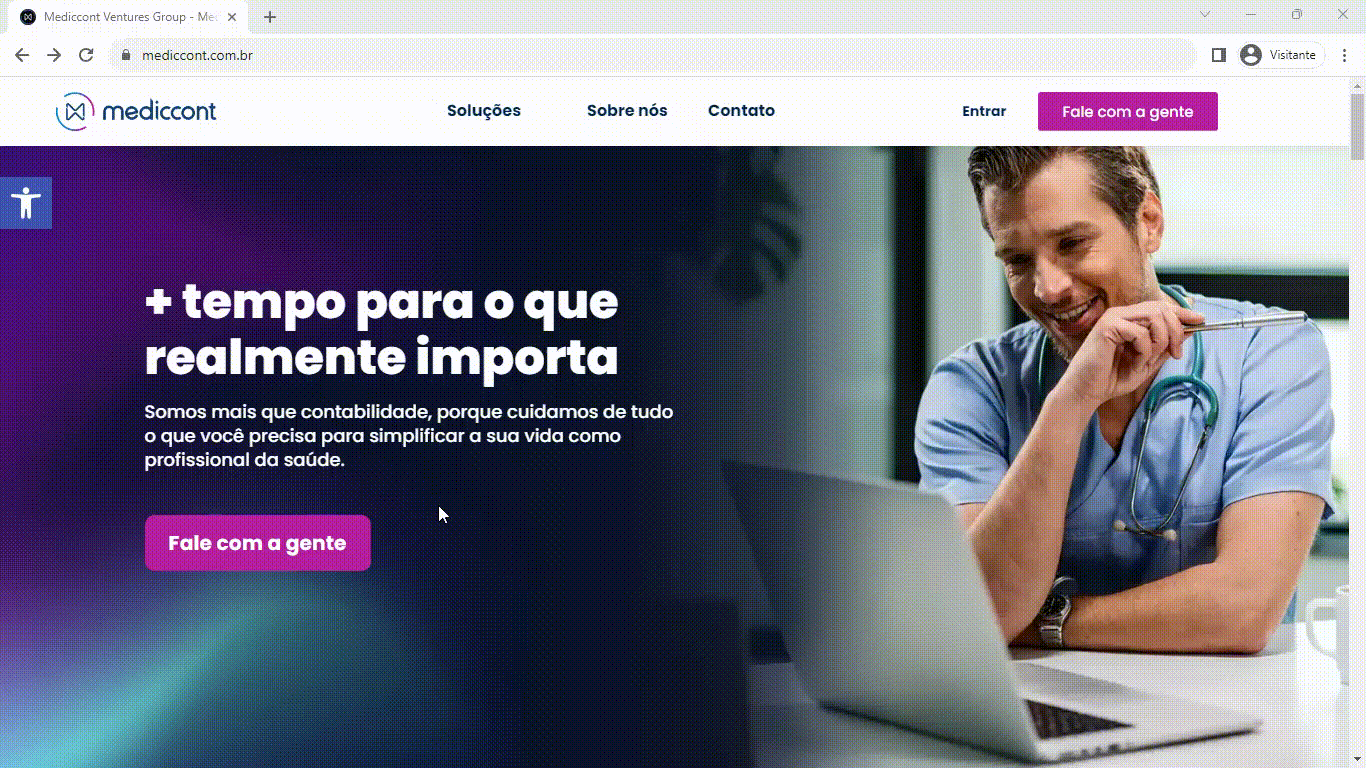Go forward with the browser arrow
The width and height of the screenshot is (1366, 768).
tap(54, 55)
